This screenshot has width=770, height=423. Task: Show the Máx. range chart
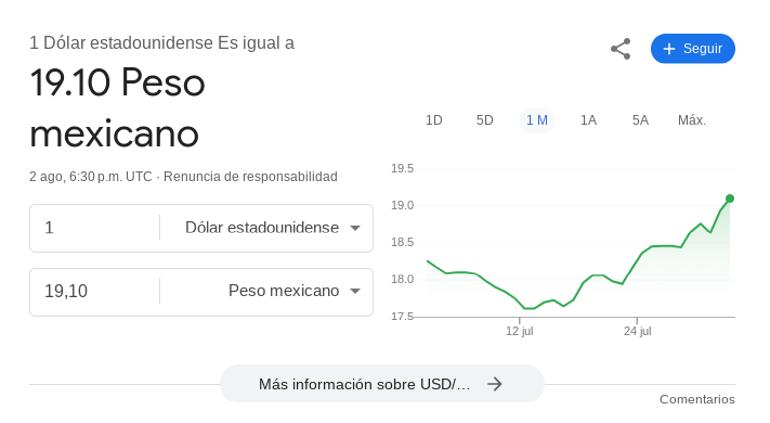tap(692, 120)
